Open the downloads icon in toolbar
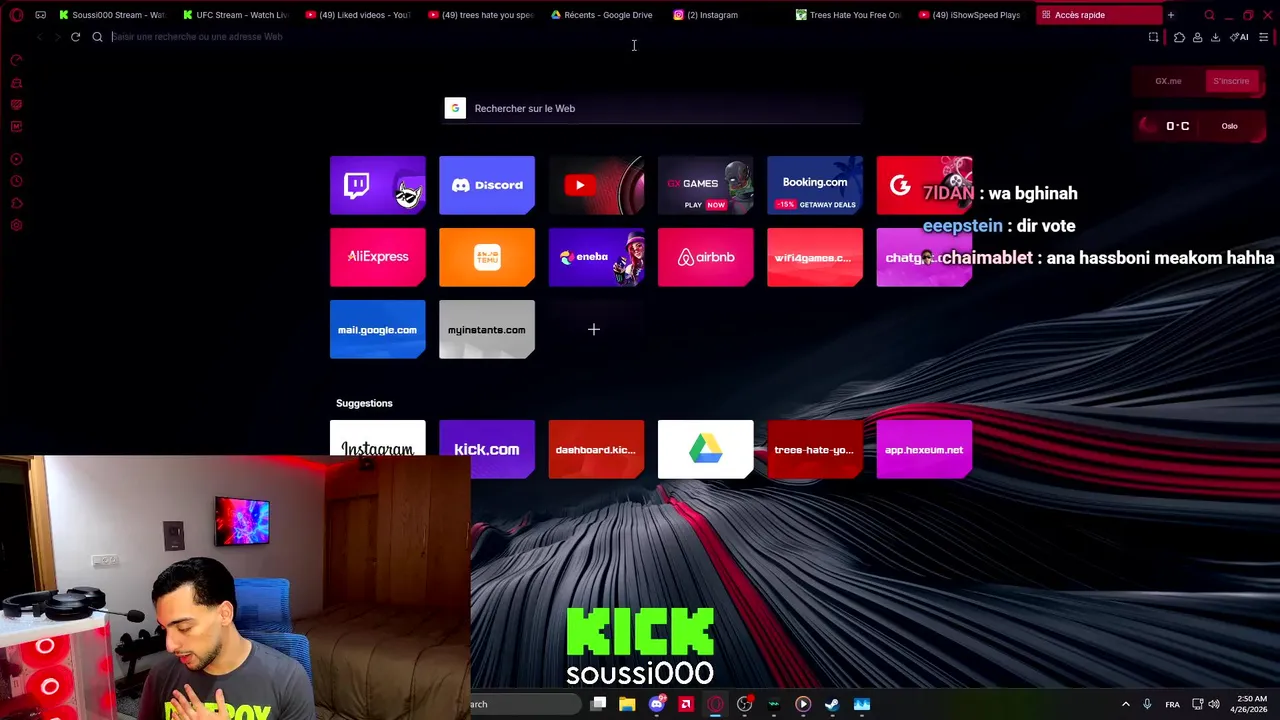 (x=1215, y=37)
